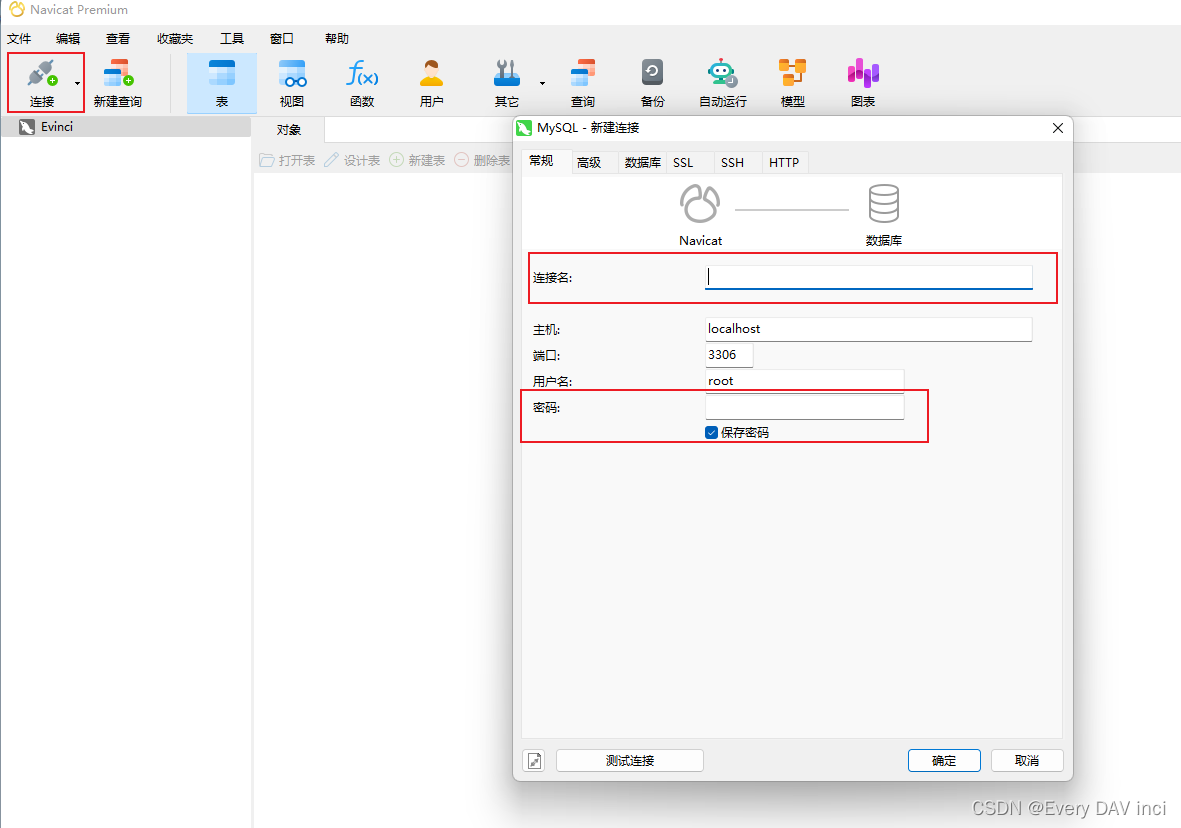The height and width of the screenshot is (828, 1181).
Task: Click the 密码 input field
Action: click(x=804, y=407)
